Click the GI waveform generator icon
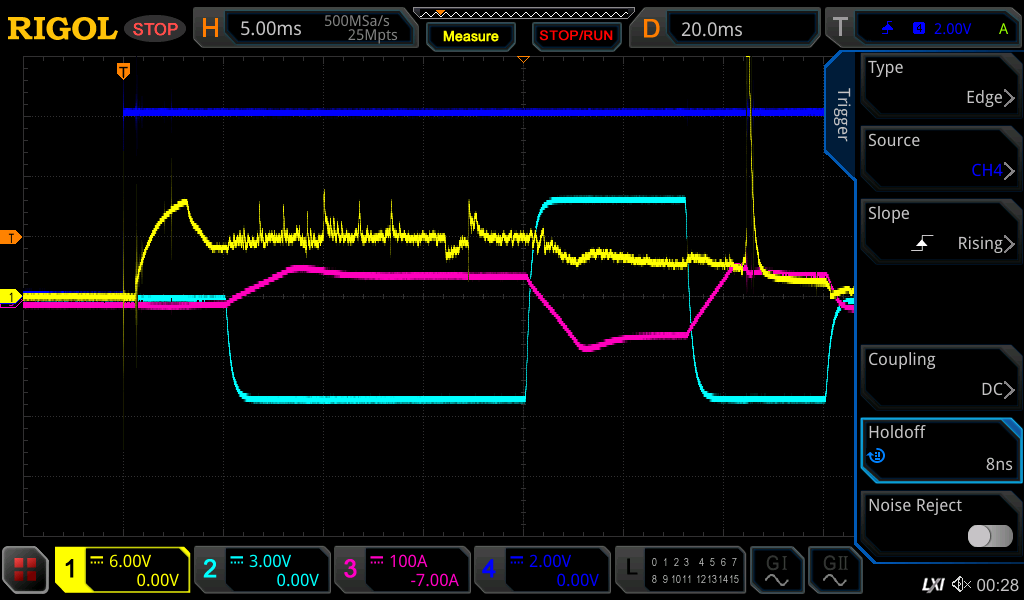The height and width of the screenshot is (600, 1024). (776, 570)
